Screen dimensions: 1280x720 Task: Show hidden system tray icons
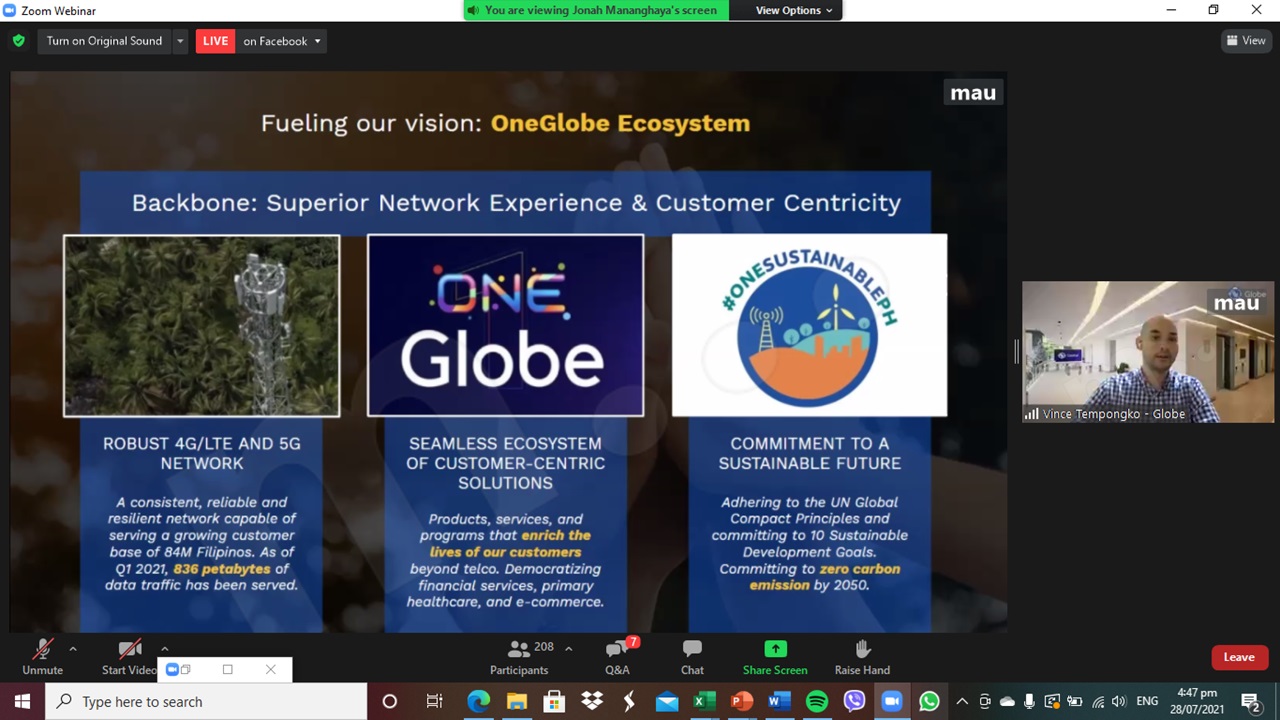962,701
